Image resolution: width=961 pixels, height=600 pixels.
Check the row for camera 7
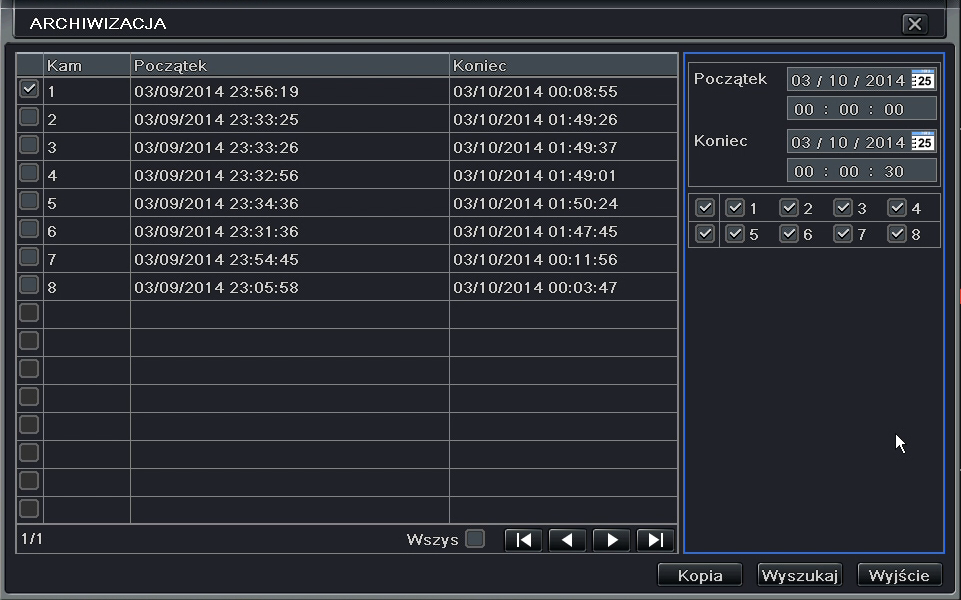click(29, 257)
